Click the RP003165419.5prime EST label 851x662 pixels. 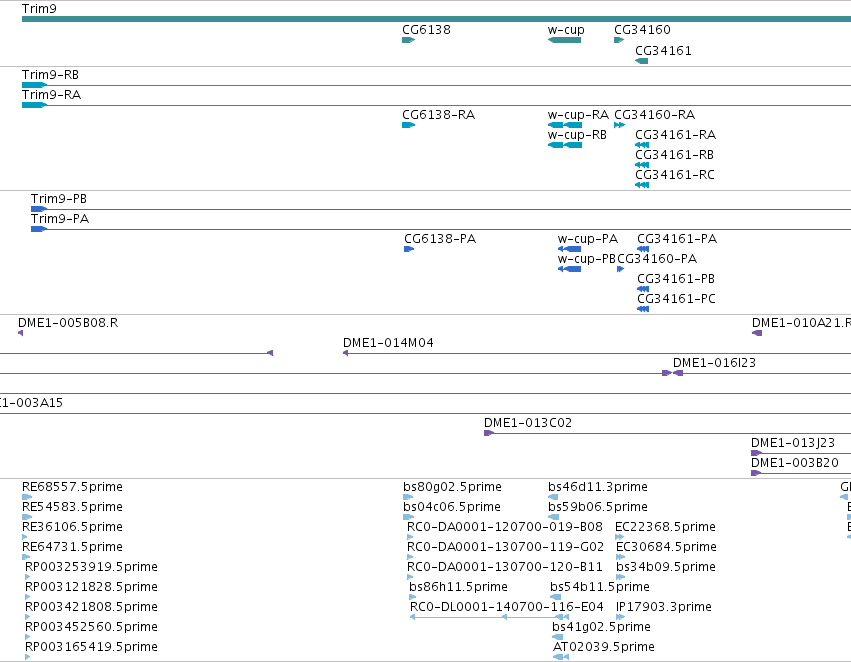(91, 647)
